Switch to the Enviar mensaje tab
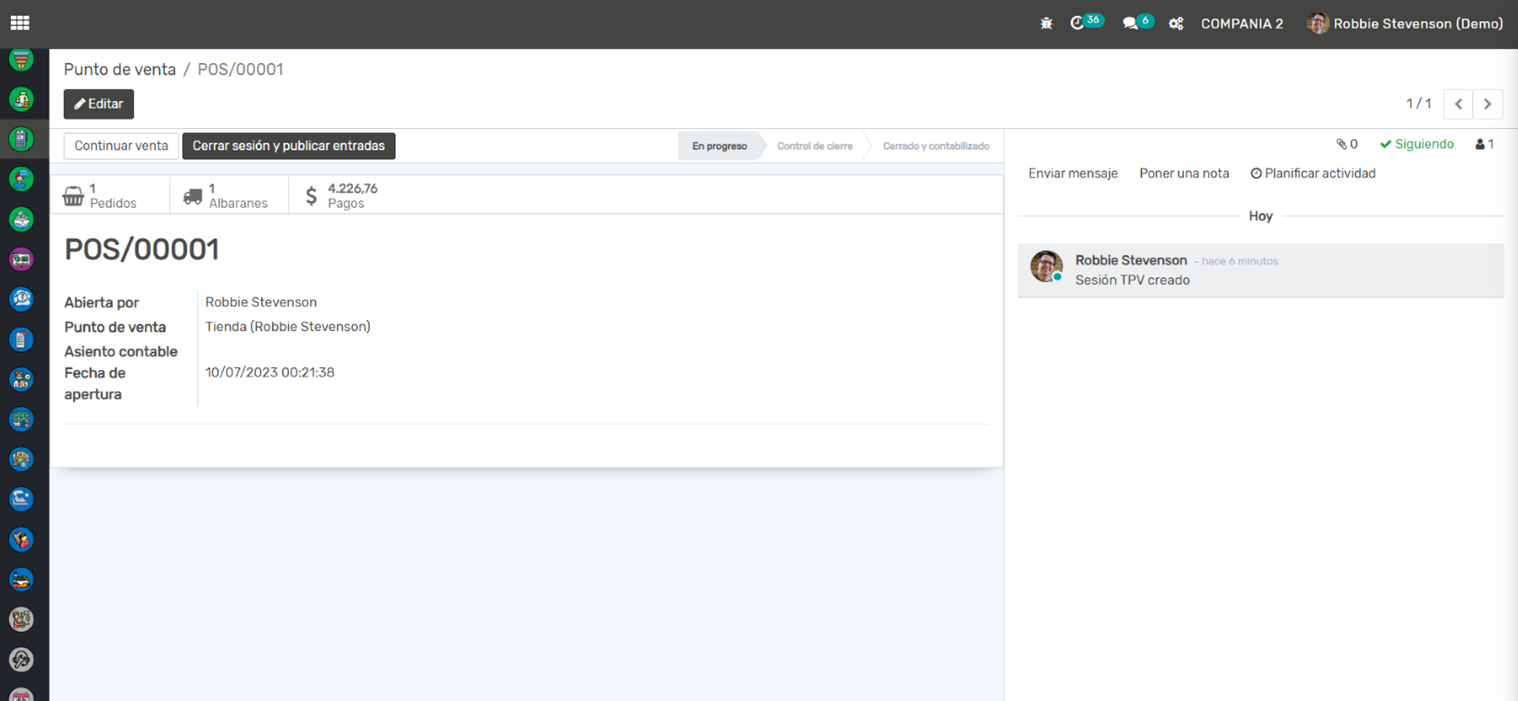Screen dimensions: 1518x701 pyautogui.click(x=1073, y=173)
